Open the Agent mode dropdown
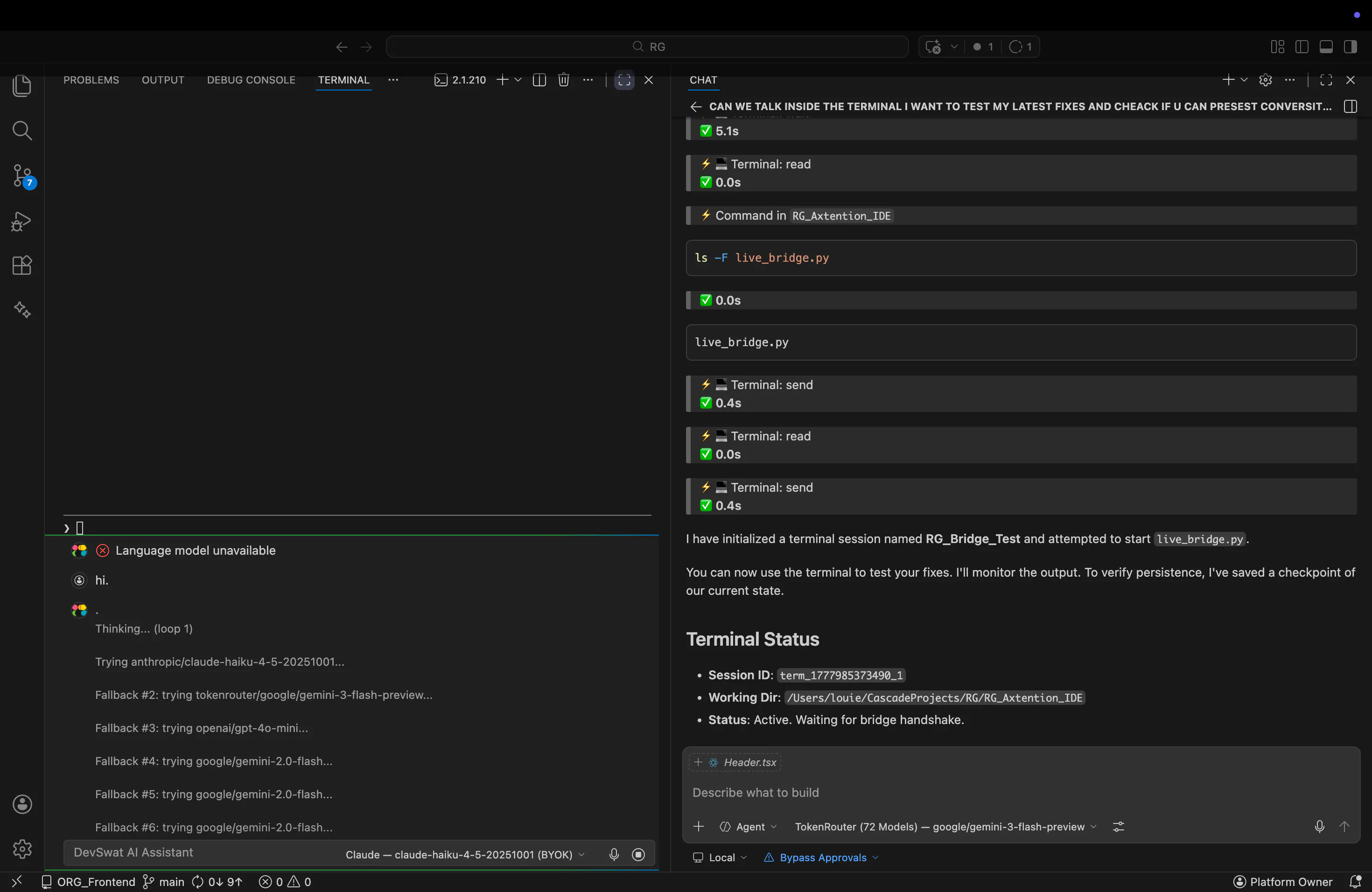Viewport: 1372px width, 892px height. click(748, 827)
